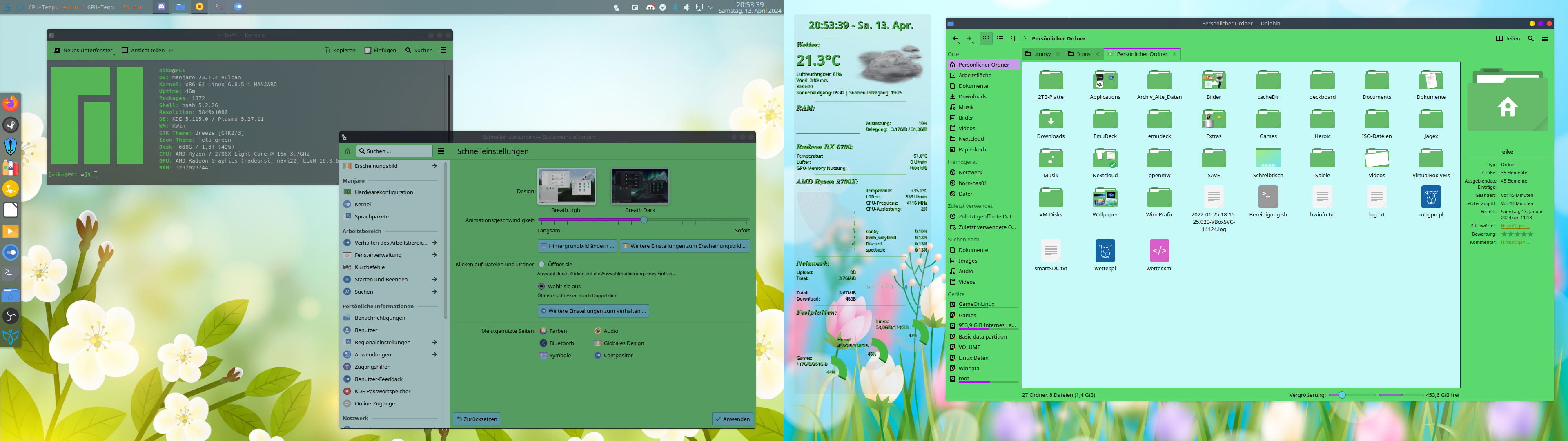Click the back arrow in Dolphin

[x=955, y=38]
